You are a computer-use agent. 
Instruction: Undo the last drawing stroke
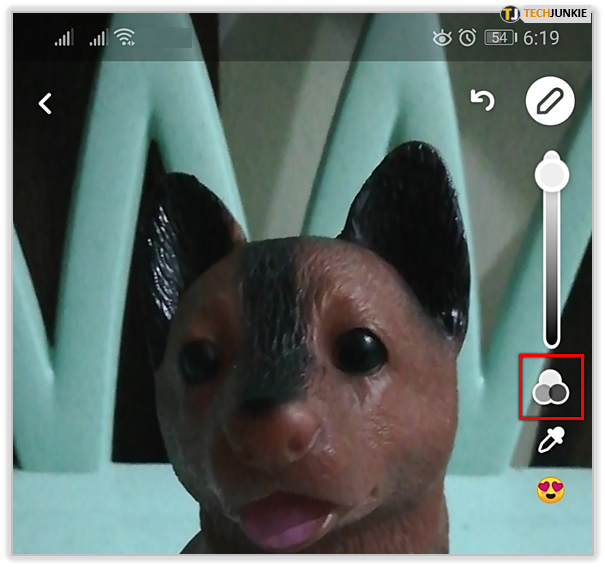483,100
